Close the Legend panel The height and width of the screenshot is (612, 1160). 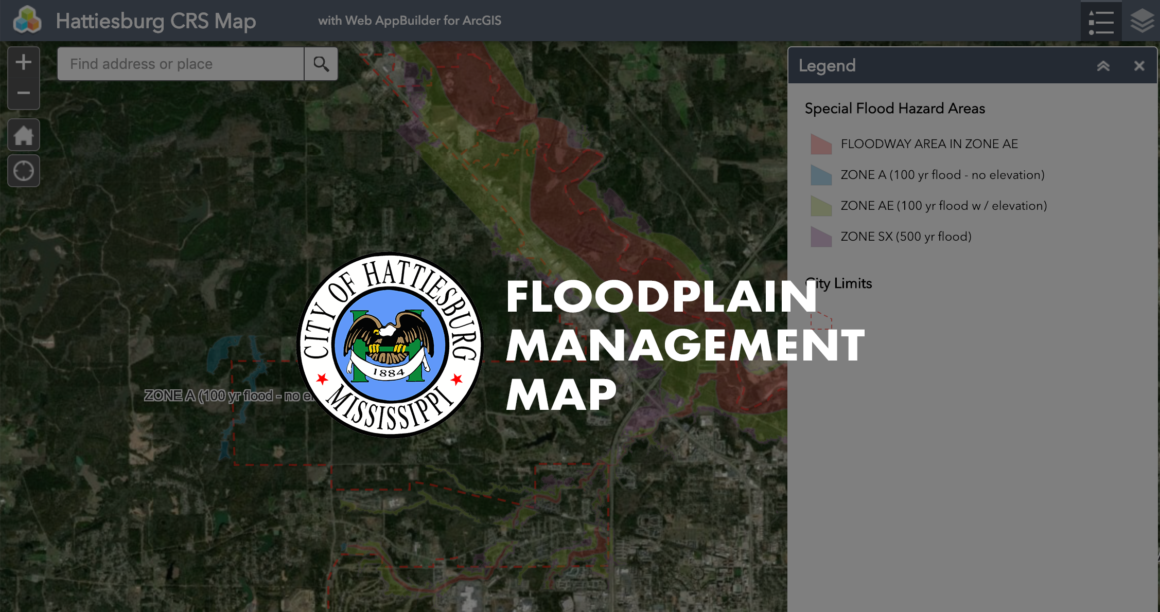tap(1138, 65)
